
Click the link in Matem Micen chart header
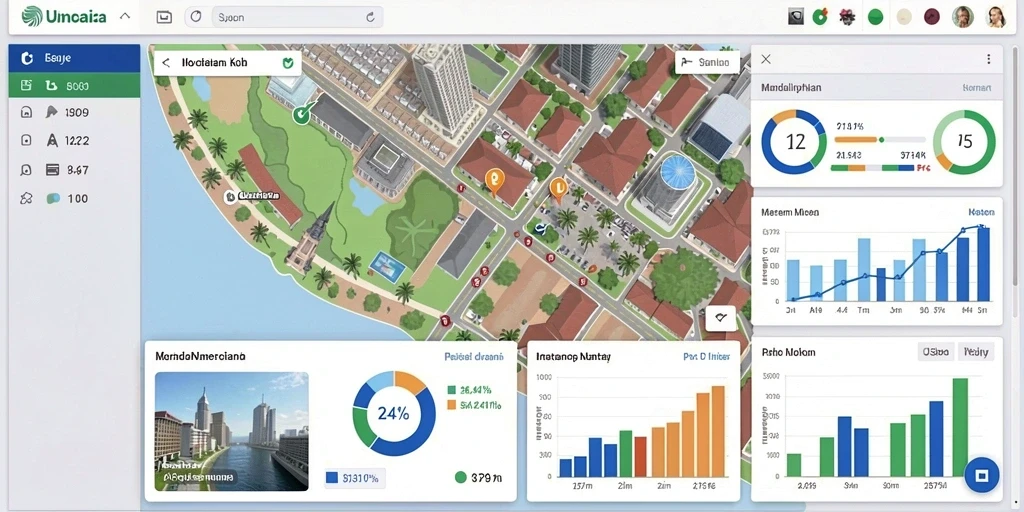(x=981, y=212)
